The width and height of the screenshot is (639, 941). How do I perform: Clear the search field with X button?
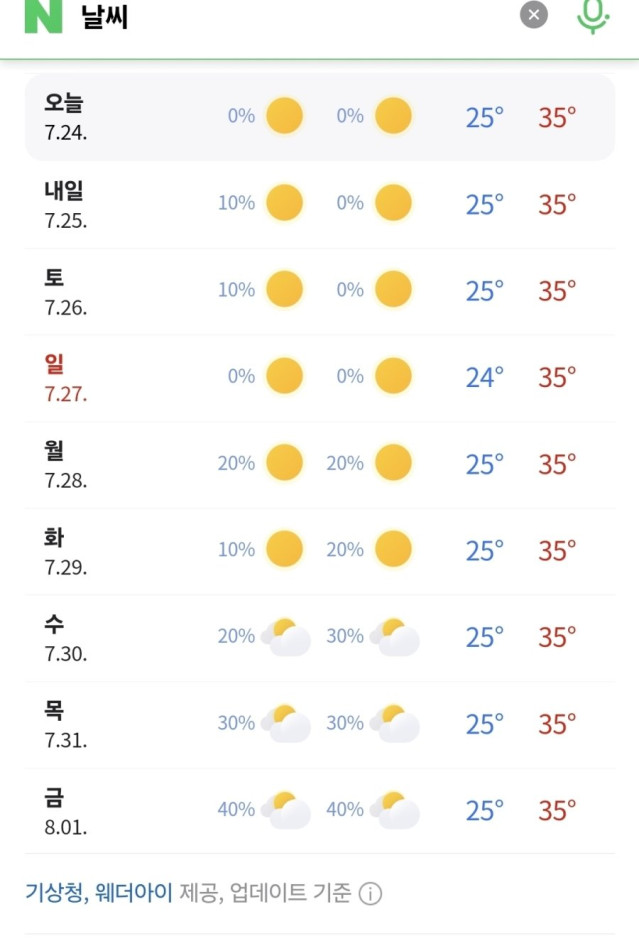pos(534,15)
